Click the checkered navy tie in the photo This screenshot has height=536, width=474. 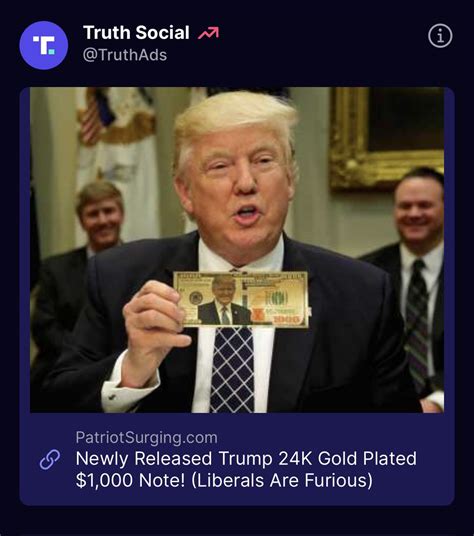(232, 369)
